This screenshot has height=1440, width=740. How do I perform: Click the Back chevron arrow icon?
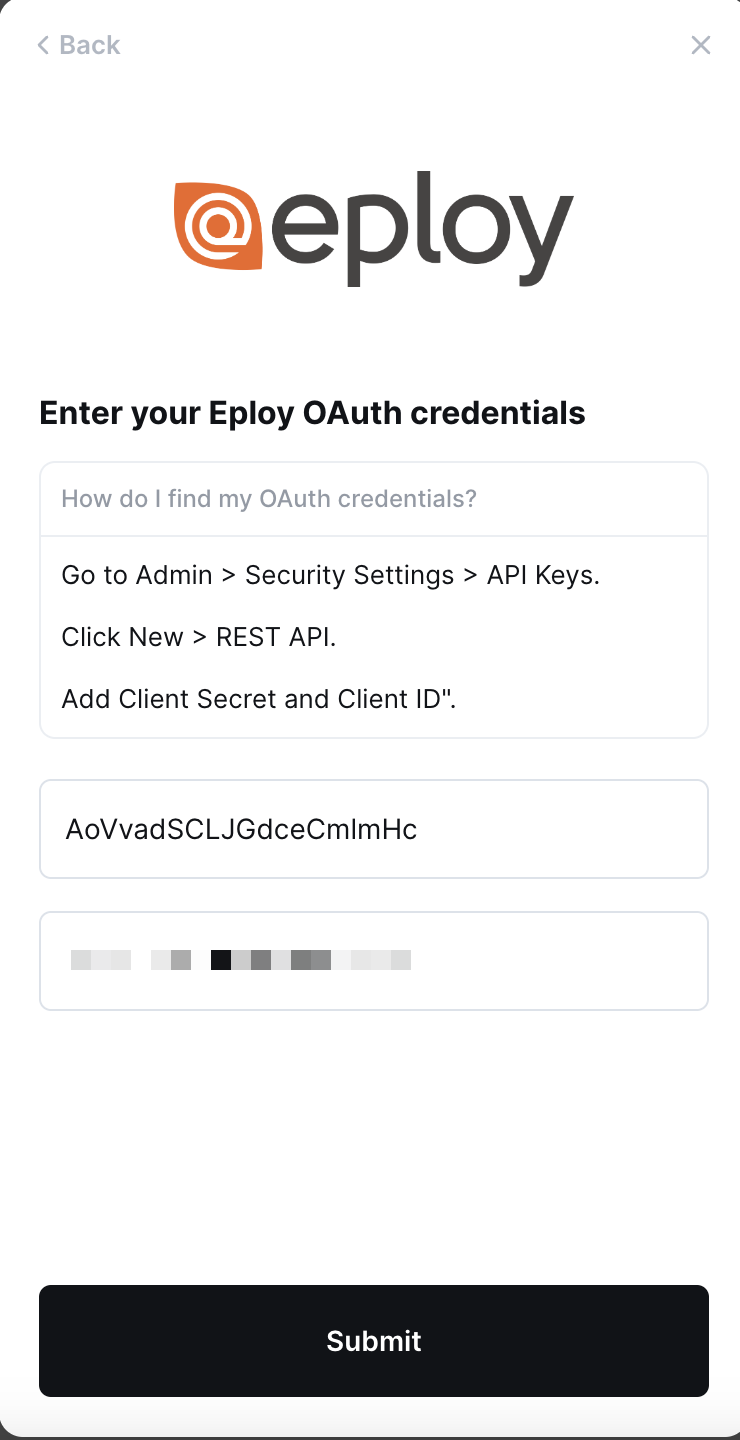(x=43, y=45)
